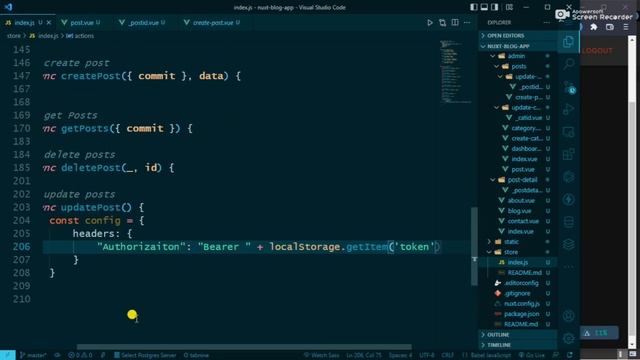Close the index.js tab

(49, 23)
